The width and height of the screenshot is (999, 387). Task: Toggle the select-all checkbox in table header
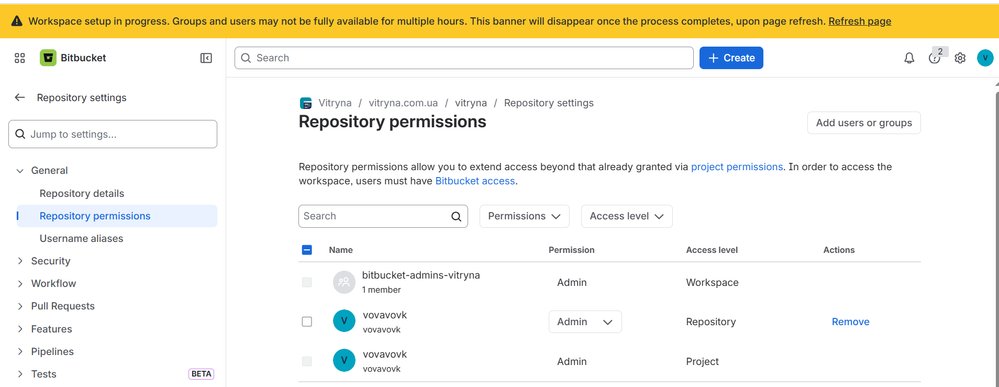tap(306, 250)
